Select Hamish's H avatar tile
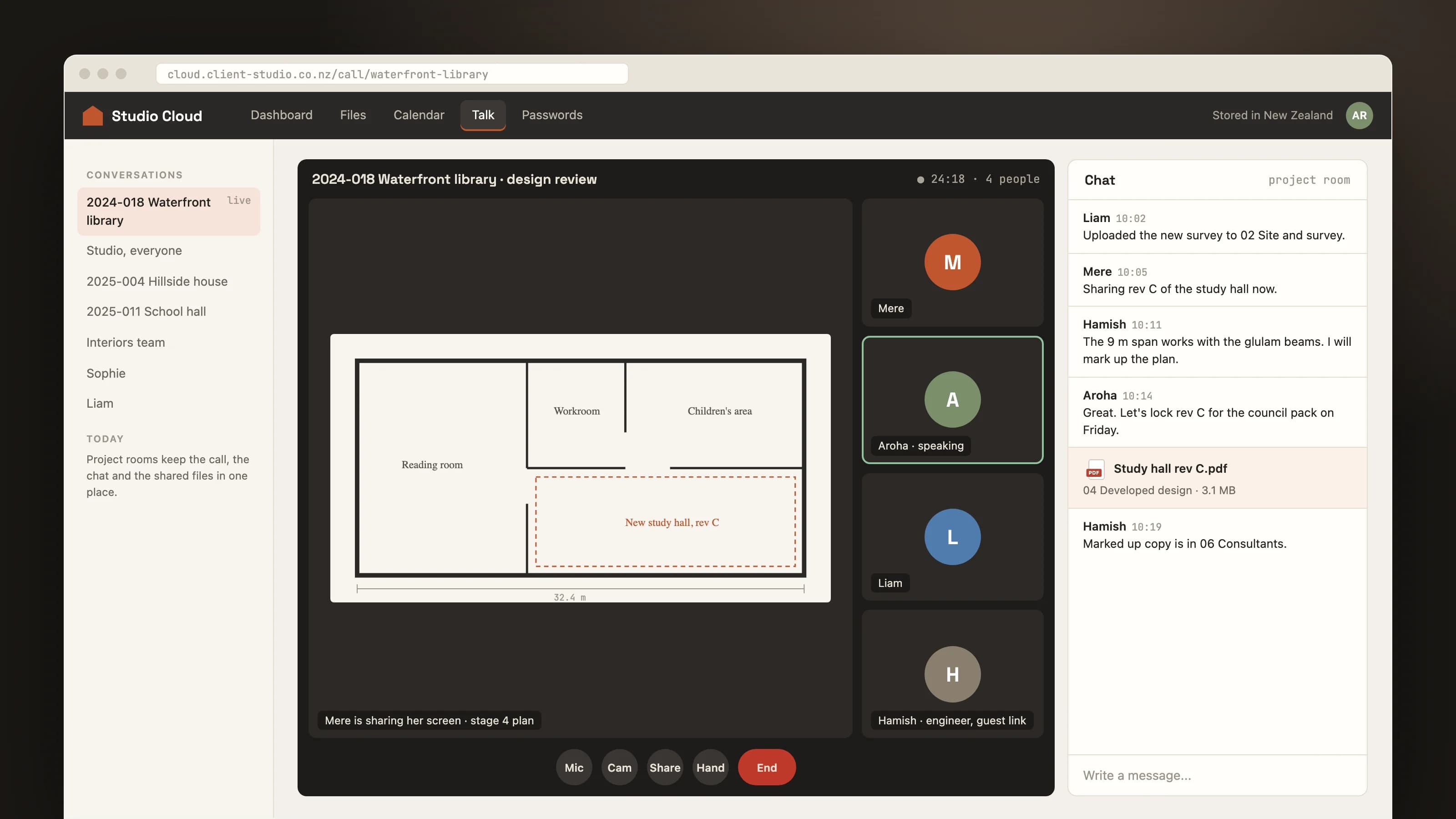This screenshot has height=819, width=1456. [x=952, y=674]
